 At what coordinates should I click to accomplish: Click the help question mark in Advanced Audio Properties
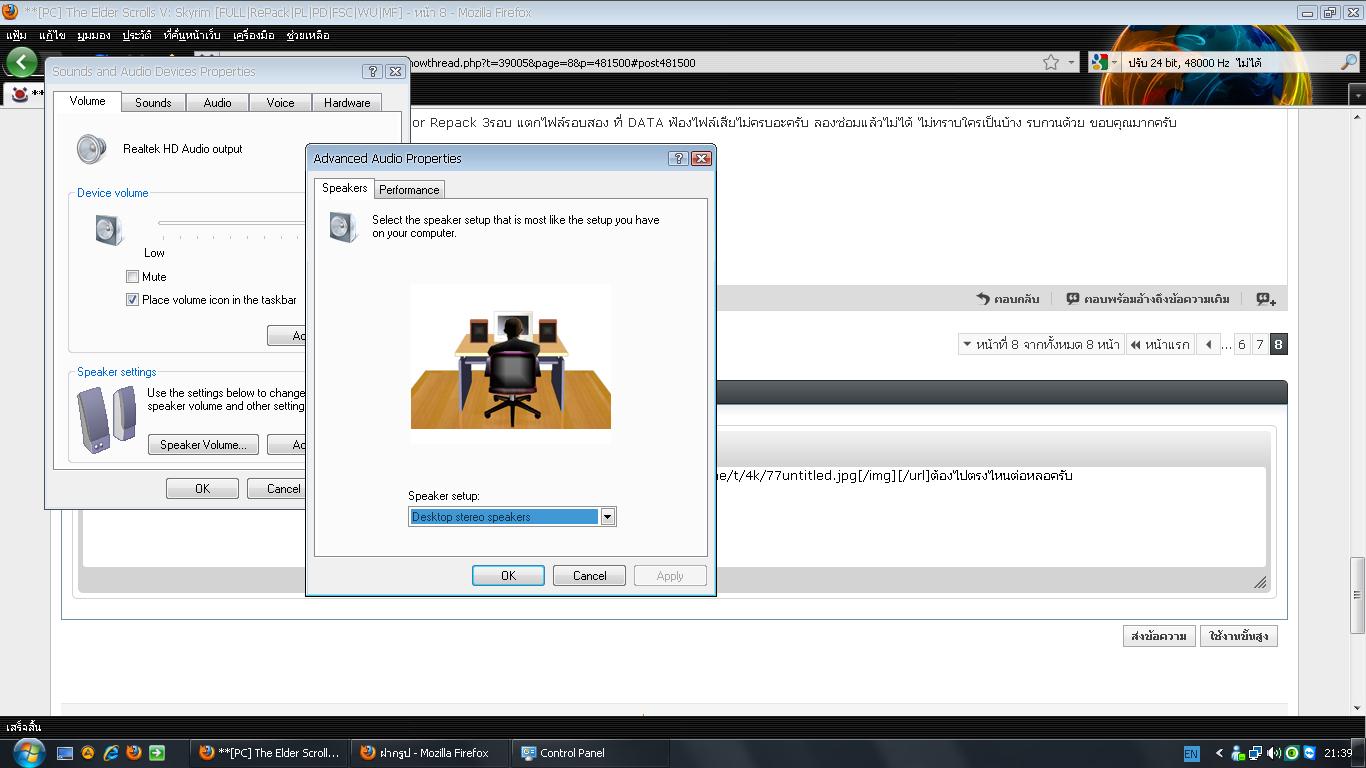tap(678, 158)
